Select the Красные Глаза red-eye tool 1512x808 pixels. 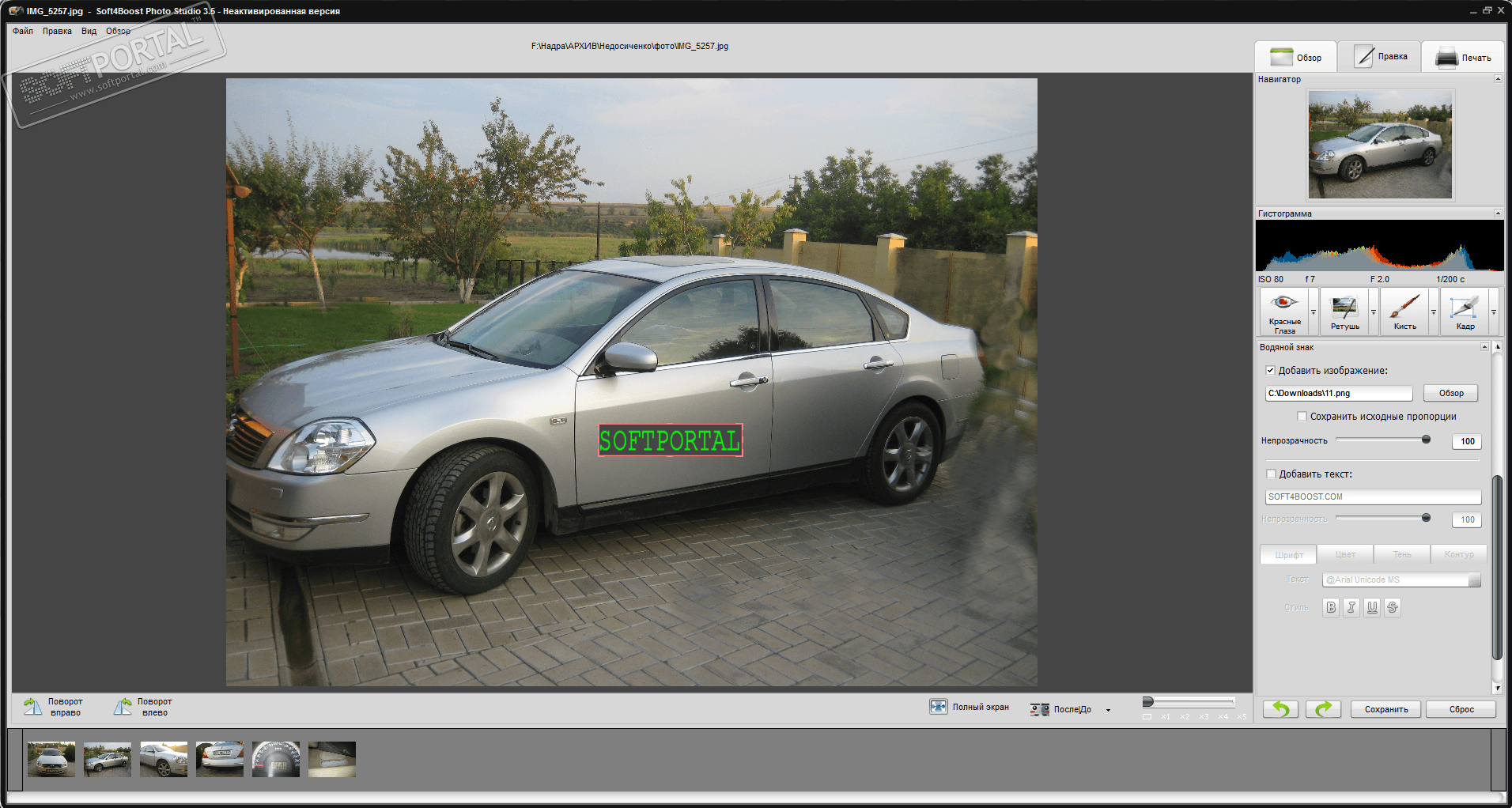pos(1284,312)
